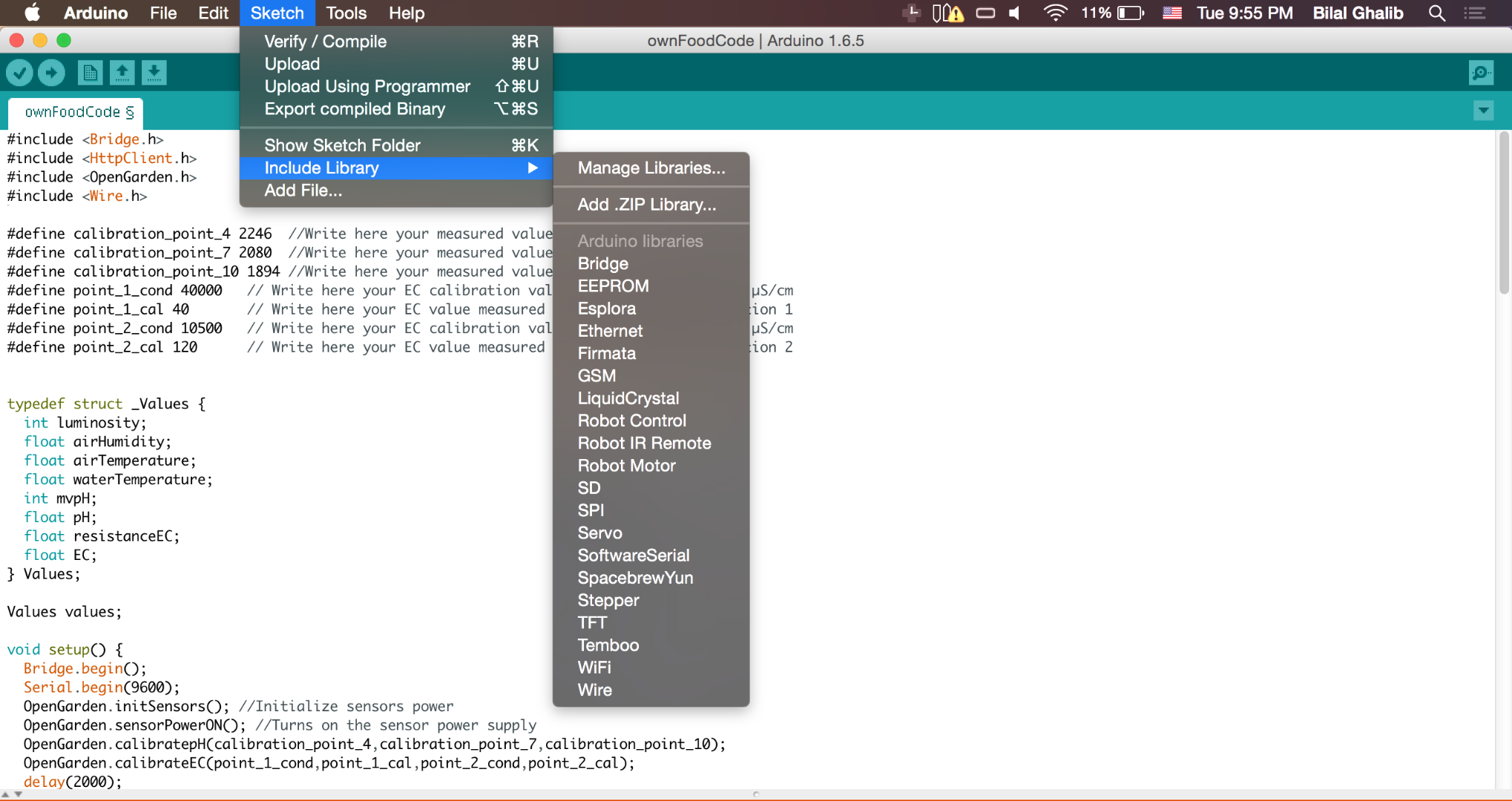
Task: Include the Robot Motor library
Action: coord(651,466)
